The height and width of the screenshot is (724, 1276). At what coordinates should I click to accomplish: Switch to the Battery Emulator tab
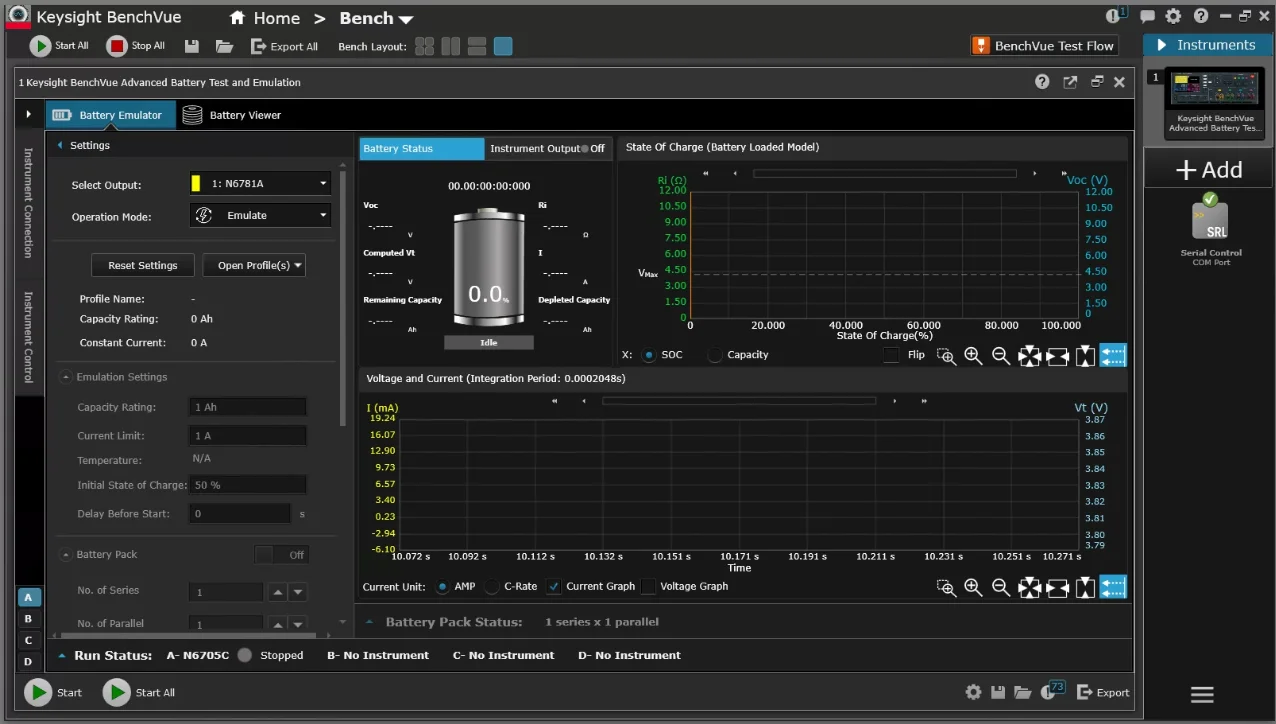tap(110, 115)
